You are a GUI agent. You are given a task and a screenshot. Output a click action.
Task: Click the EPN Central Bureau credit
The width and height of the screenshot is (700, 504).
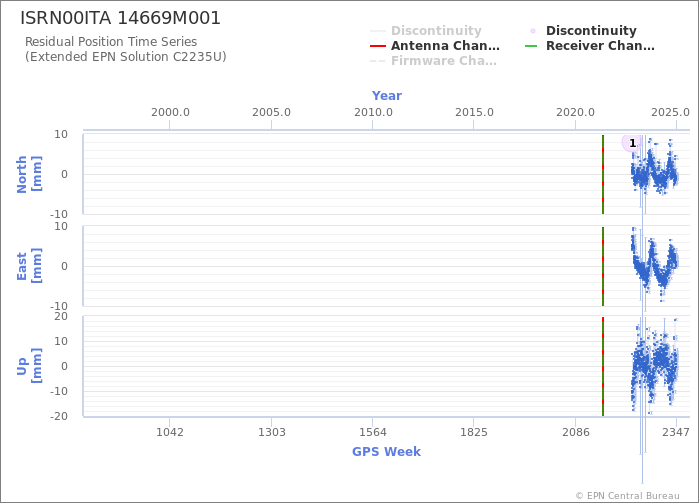(x=628, y=496)
